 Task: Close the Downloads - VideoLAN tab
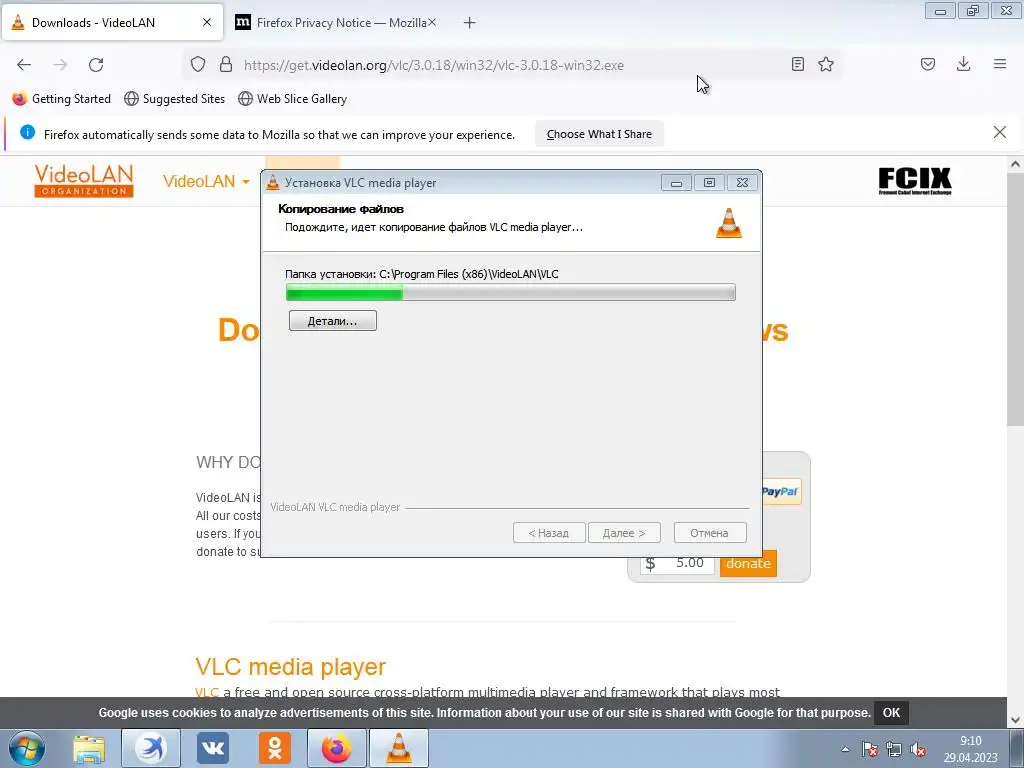pyautogui.click(x=207, y=22)
